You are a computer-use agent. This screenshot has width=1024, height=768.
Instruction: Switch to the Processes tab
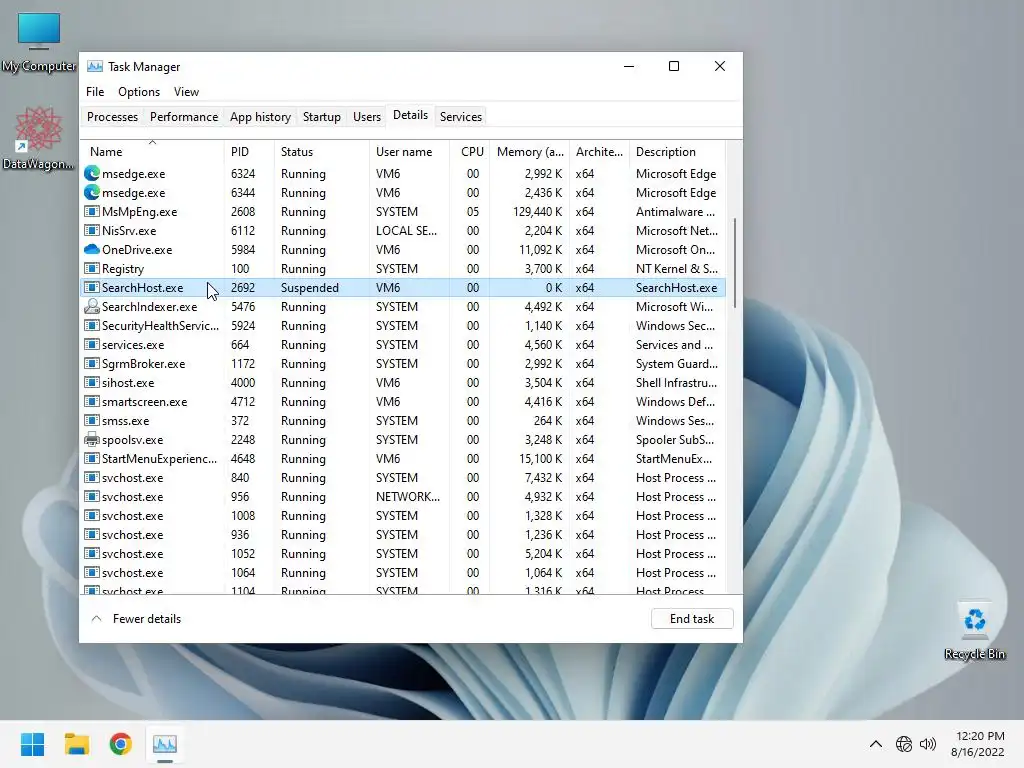tap(112, 117)
